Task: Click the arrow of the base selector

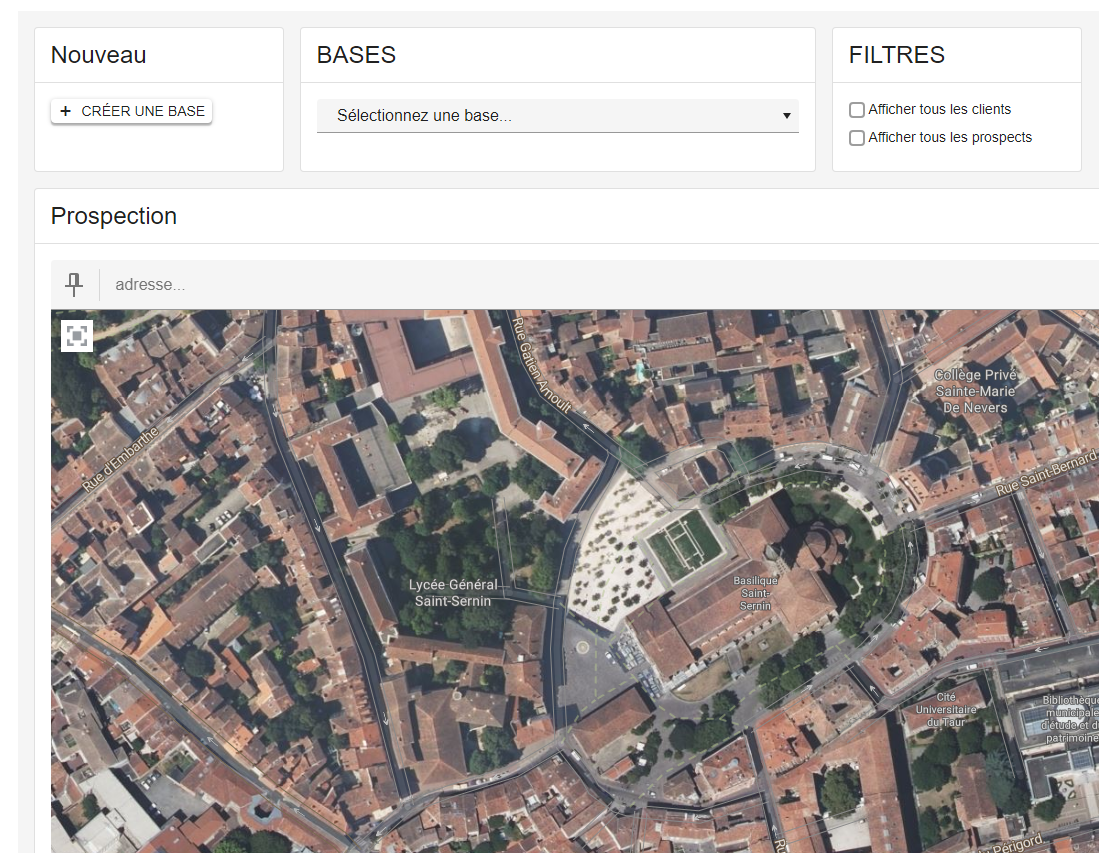Action: (786, 116)
